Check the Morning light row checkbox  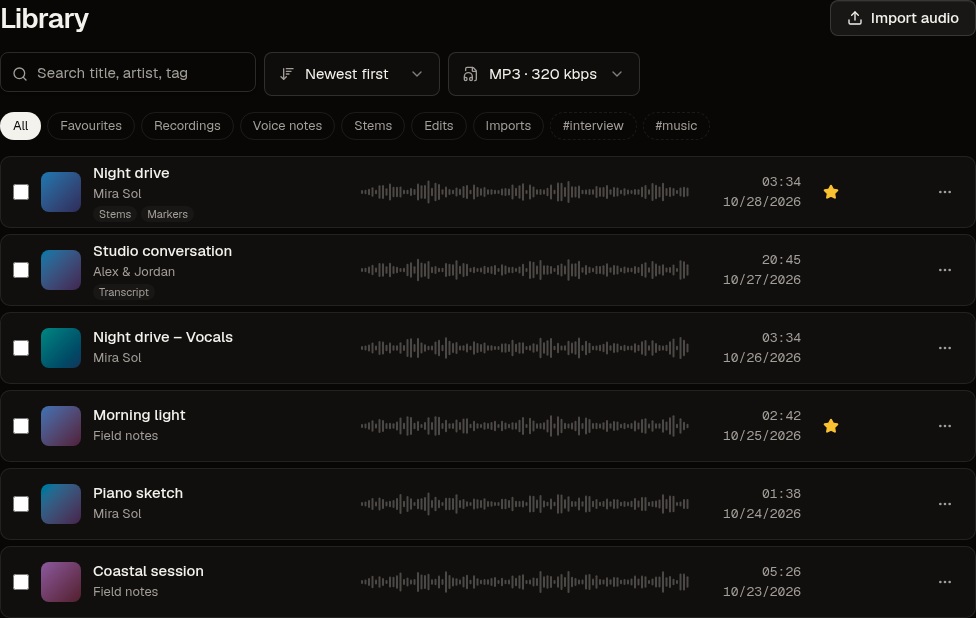pos(21,426)
